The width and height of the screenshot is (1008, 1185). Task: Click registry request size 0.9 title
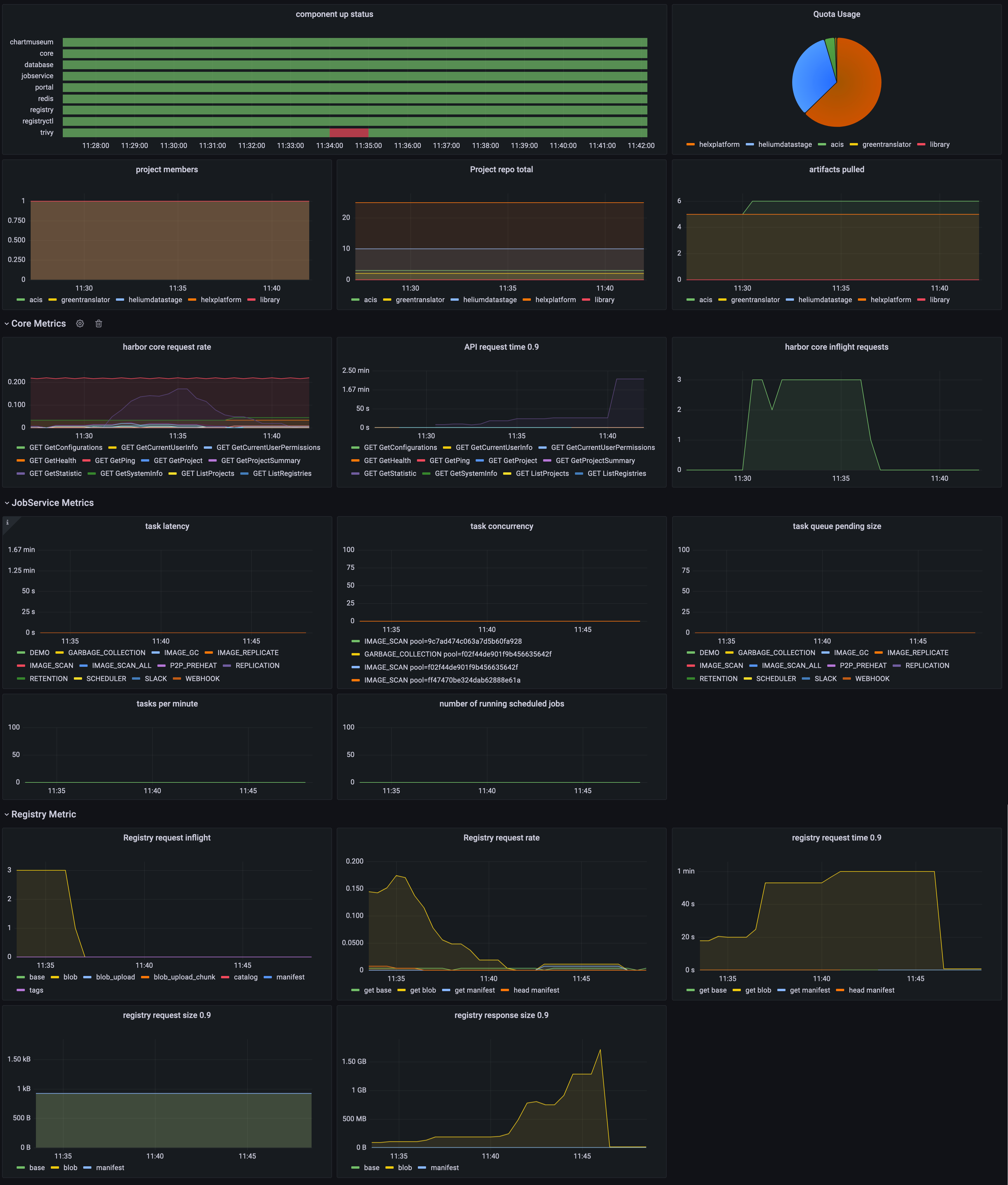(167, 1015)
